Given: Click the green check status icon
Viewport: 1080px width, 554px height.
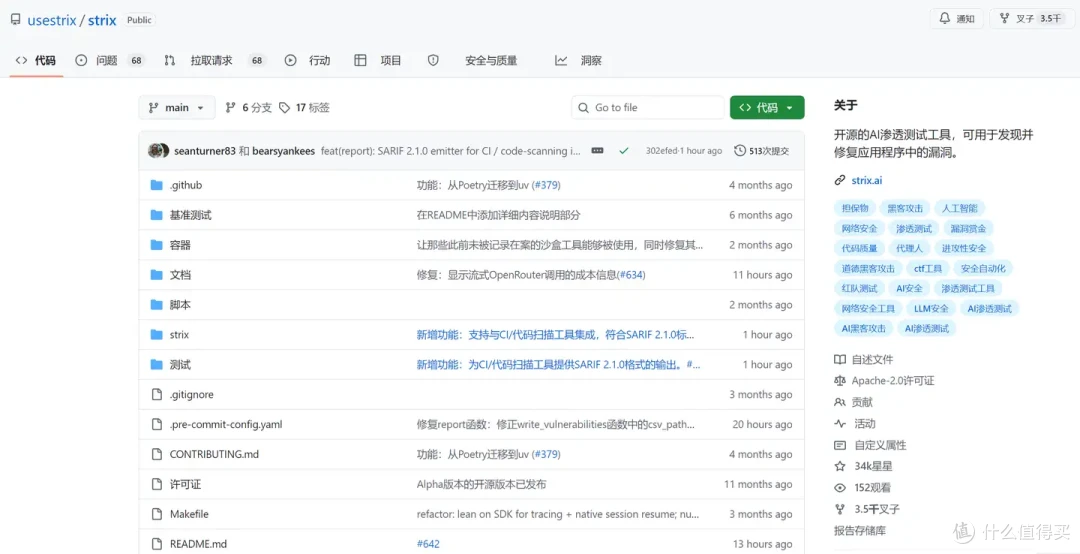Looking at the screenshot, I should [624, 150].
